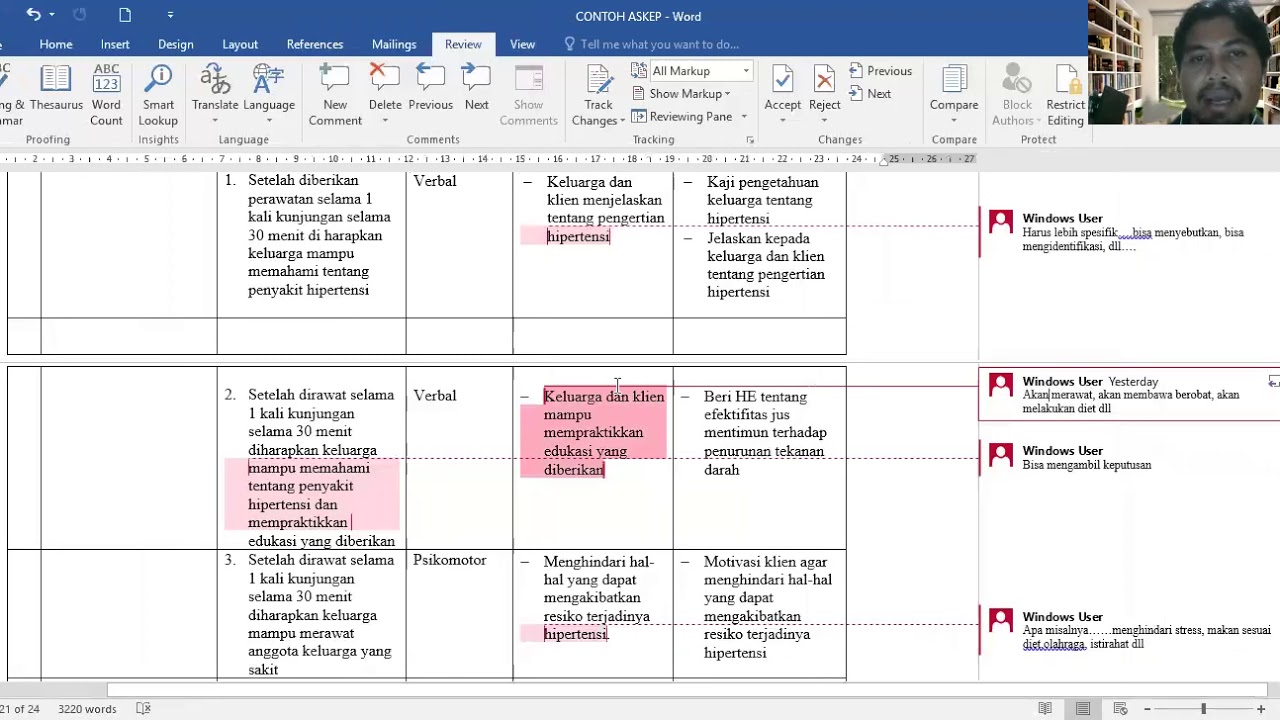
Task: Open the Layout tab
Action: 240,44
